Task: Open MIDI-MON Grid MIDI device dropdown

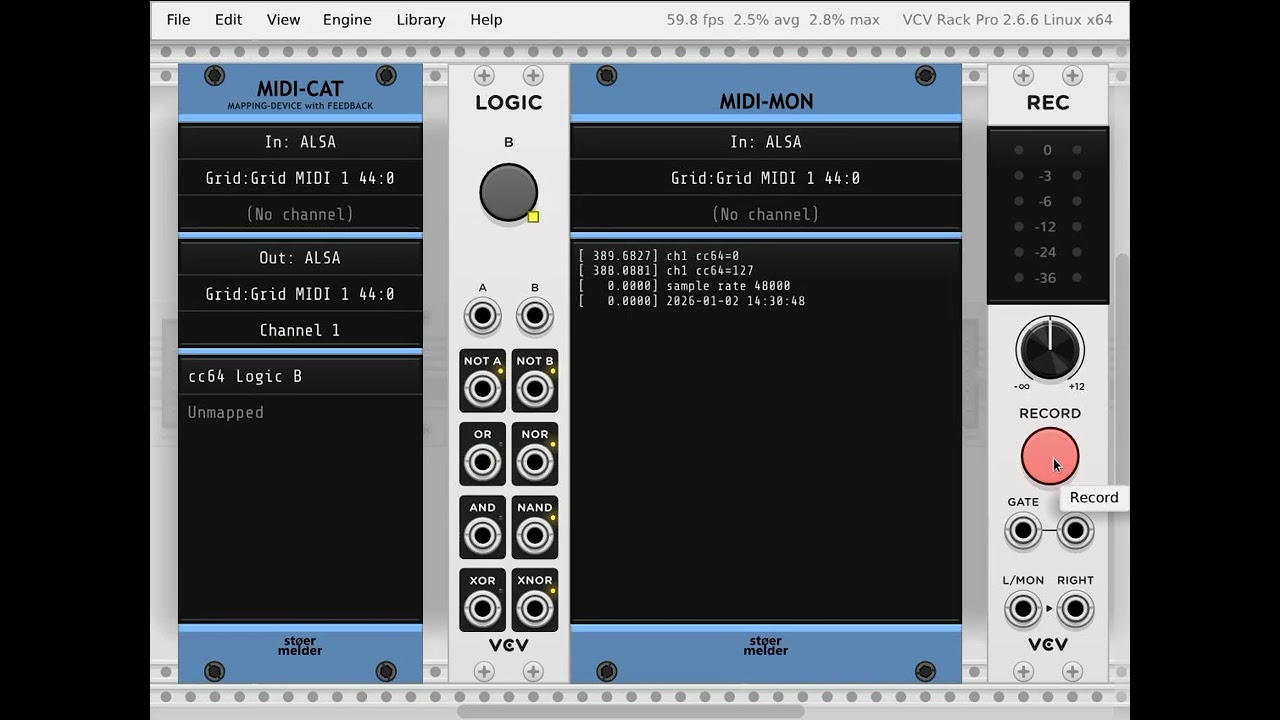Action: pos(766,178)
